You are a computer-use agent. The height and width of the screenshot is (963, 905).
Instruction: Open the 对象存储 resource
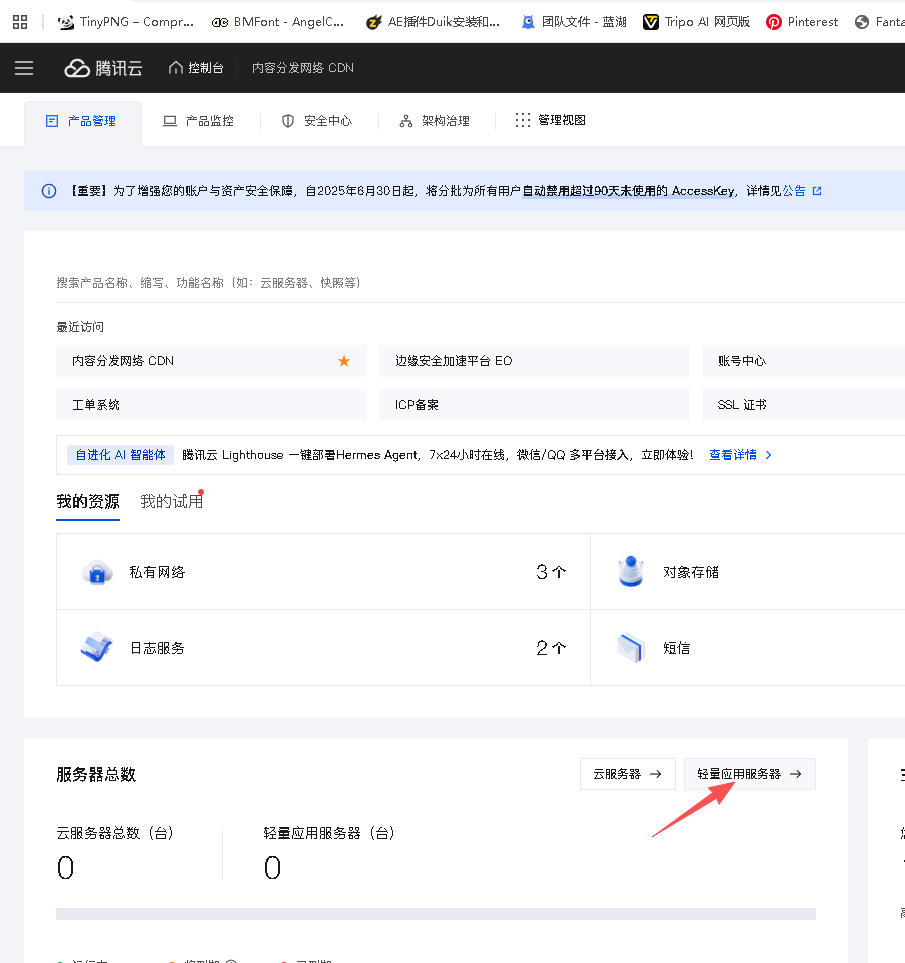pos(691,572)
